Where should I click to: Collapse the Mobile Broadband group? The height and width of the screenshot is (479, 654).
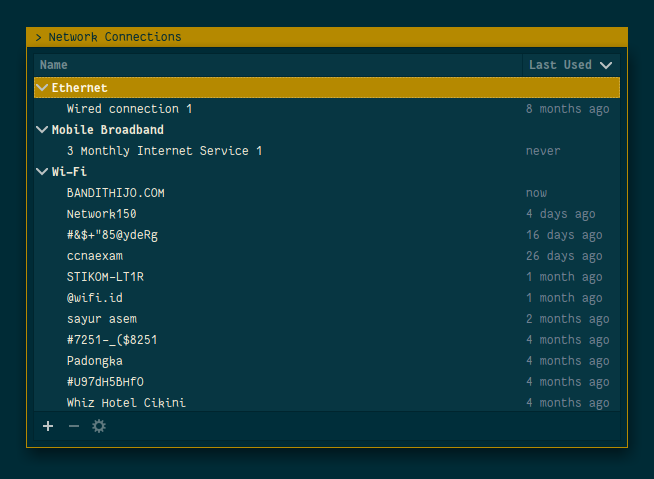click(x=42, y=130)
